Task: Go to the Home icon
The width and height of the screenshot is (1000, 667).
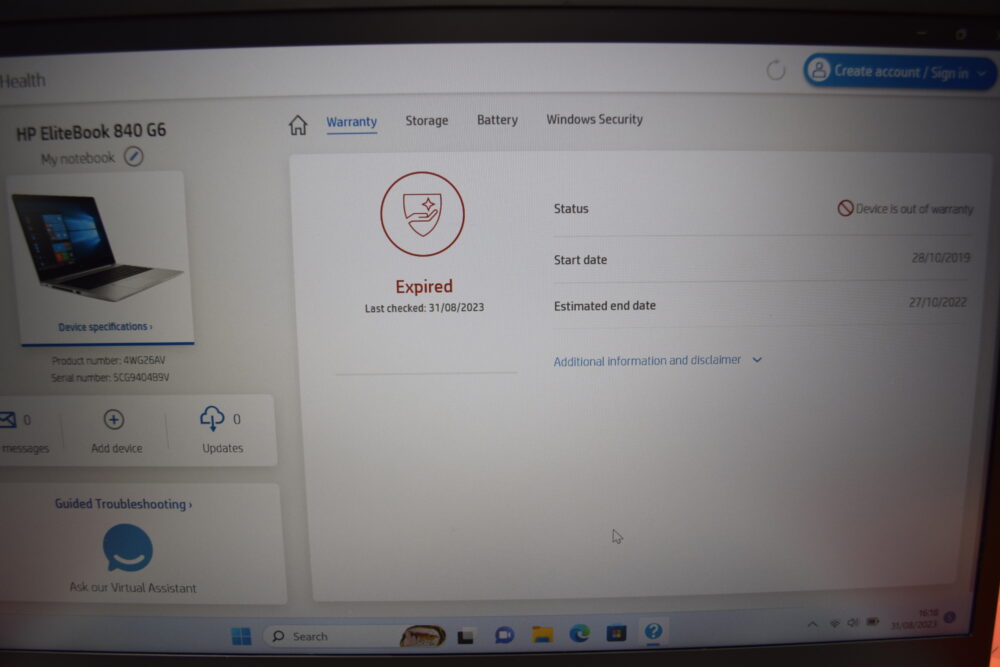Action: tap(298, 125)
